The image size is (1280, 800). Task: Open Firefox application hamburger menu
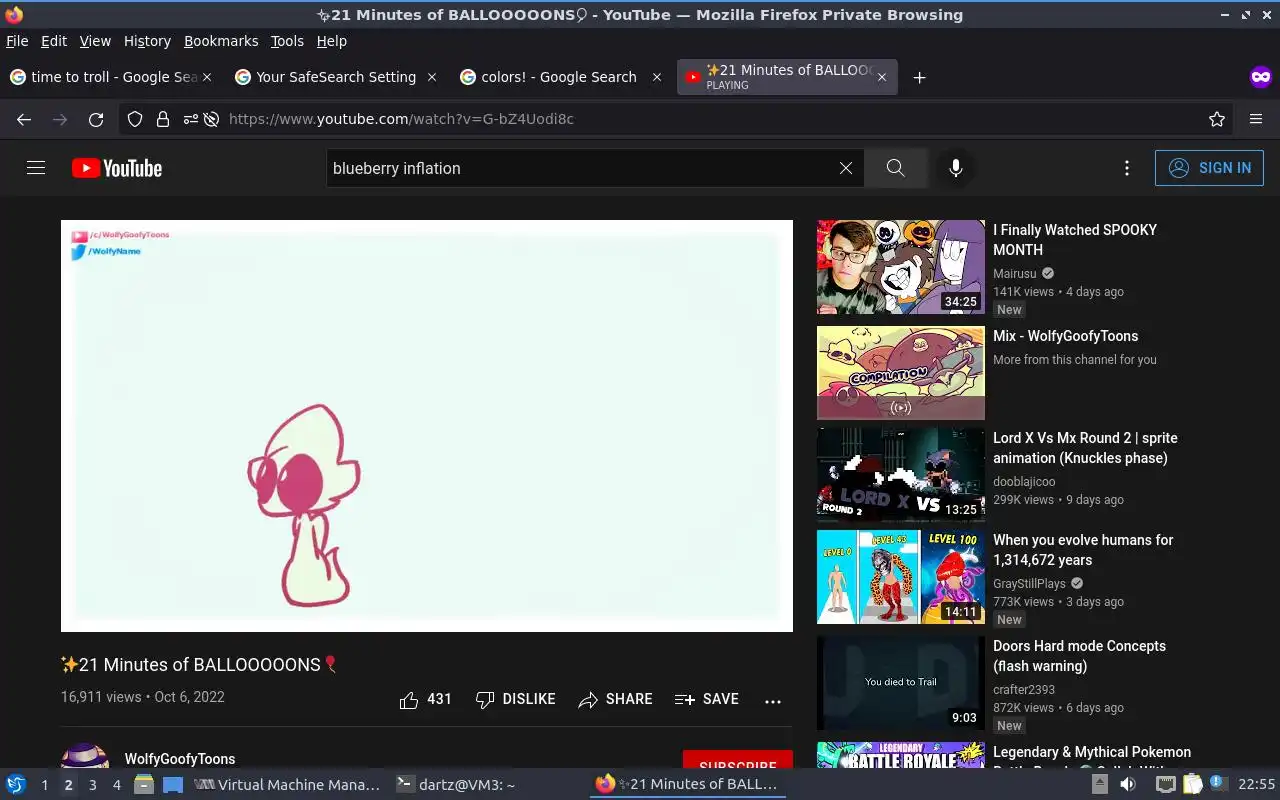[1256, 119]
